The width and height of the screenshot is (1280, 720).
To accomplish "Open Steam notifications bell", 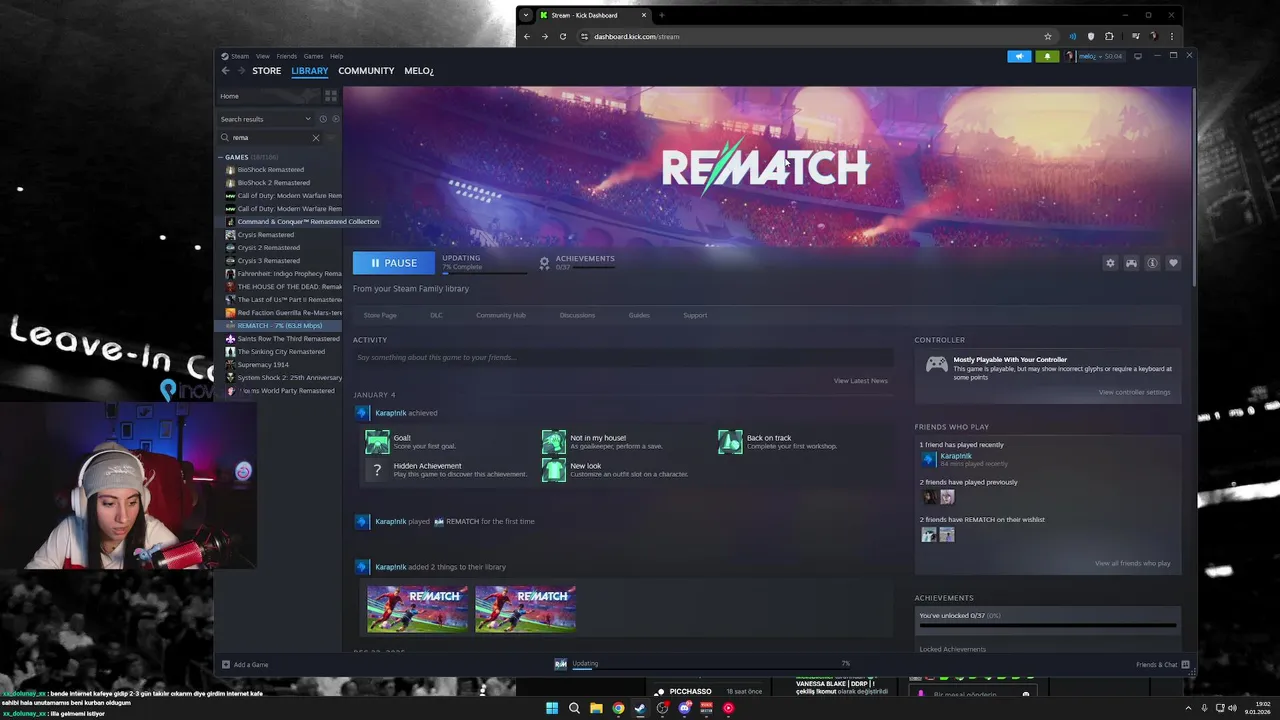I will 1047,56.
